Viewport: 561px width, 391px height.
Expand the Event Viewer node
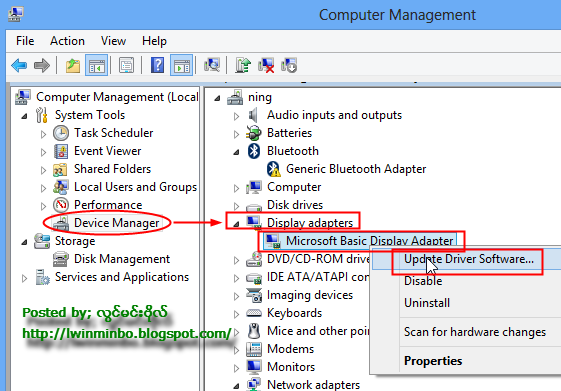43,152
